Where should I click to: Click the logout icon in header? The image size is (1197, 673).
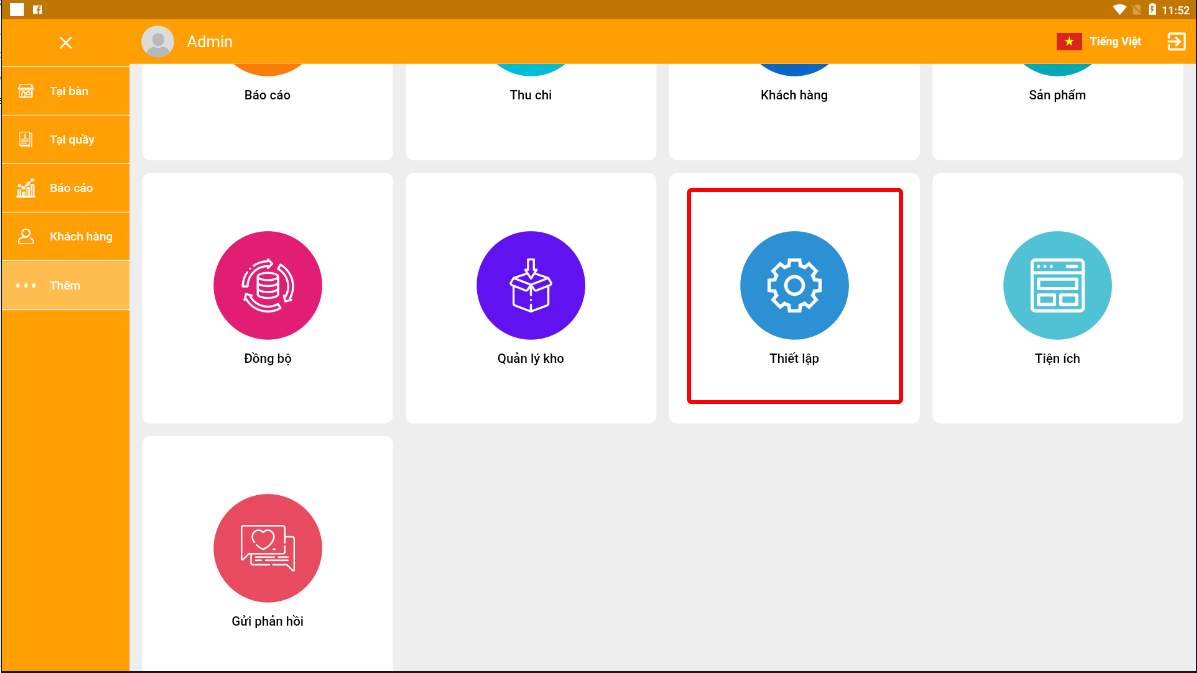(x=1176, y=42)
